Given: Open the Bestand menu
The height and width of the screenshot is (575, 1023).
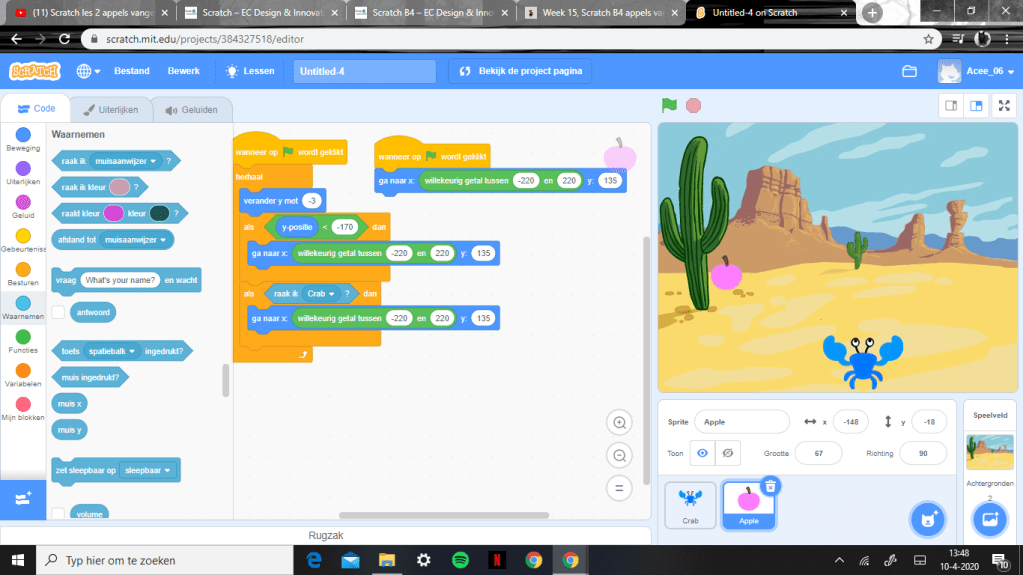Looking at the screenshot, I should click(x=132, y=71).
